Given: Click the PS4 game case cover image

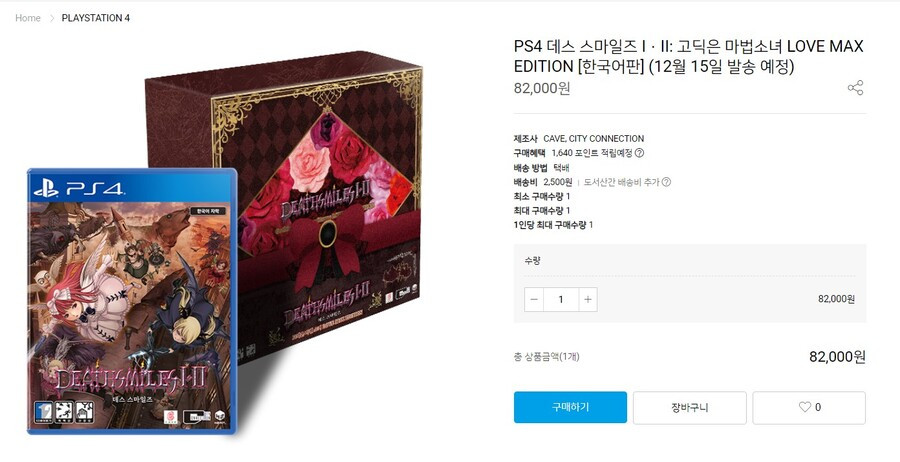Looking at the screenshot, I should 133,301.
